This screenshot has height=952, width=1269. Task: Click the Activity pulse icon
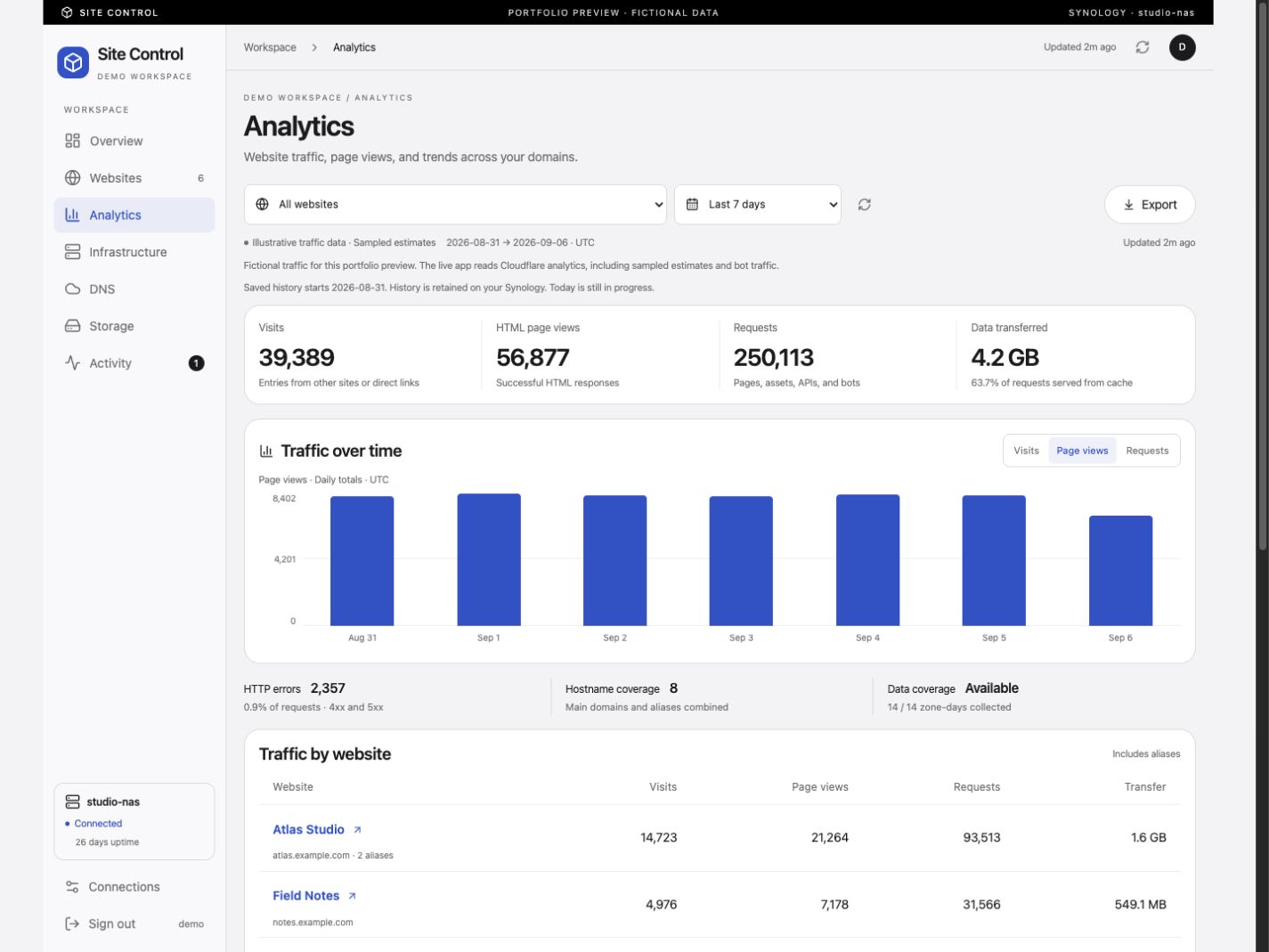[73, 363]
